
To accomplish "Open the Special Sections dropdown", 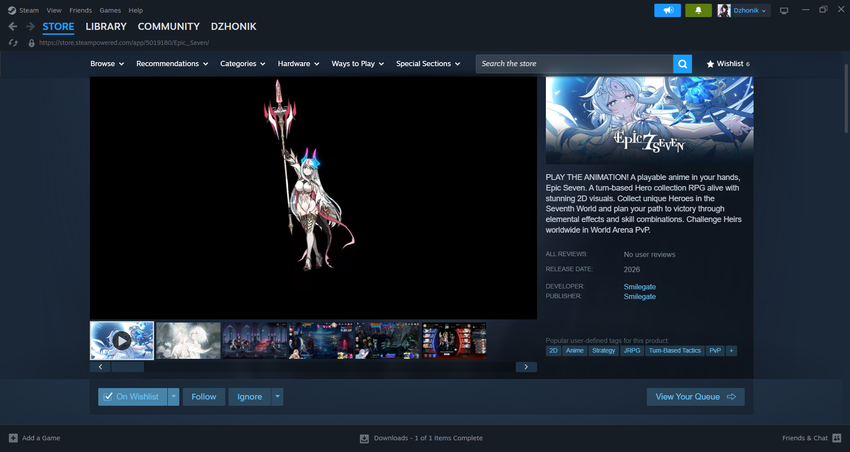I will (428, 64).
